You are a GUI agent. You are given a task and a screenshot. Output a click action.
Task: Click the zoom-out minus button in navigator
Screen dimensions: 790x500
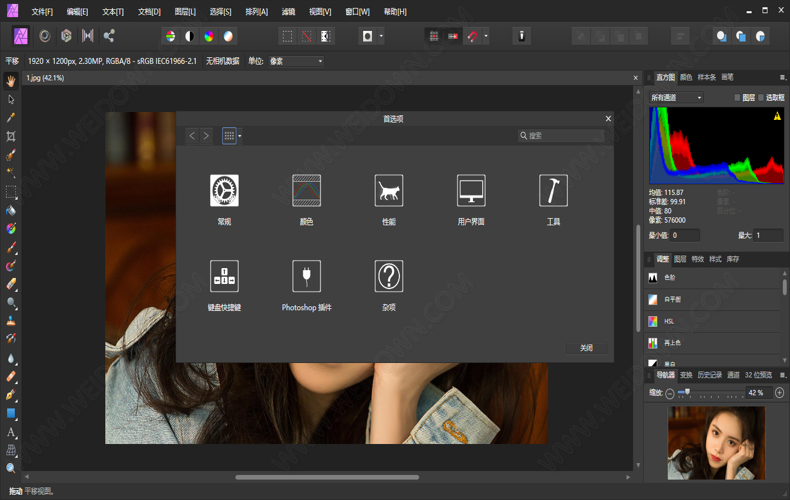tap(670, 393)
